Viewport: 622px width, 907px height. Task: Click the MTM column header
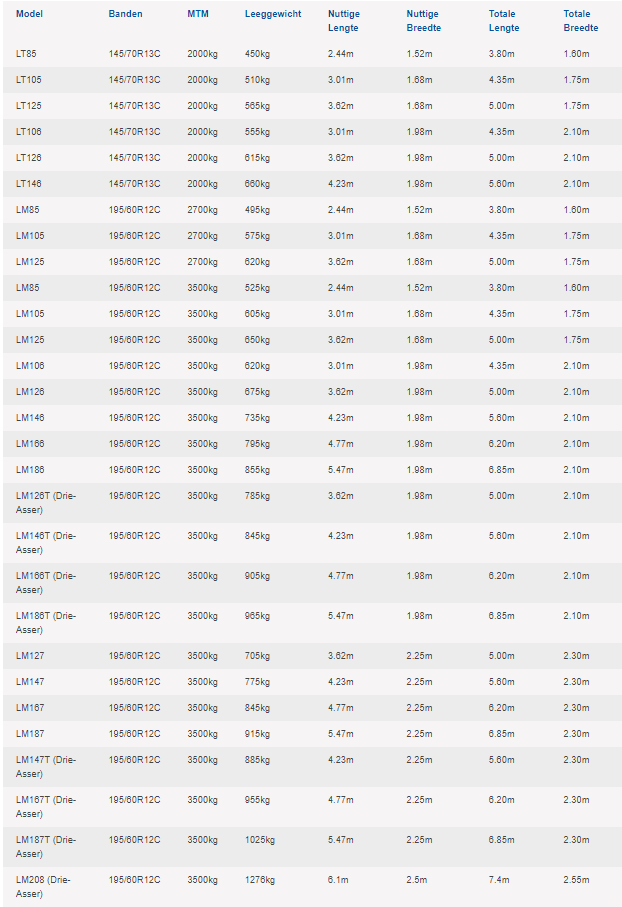click(198, 14)
